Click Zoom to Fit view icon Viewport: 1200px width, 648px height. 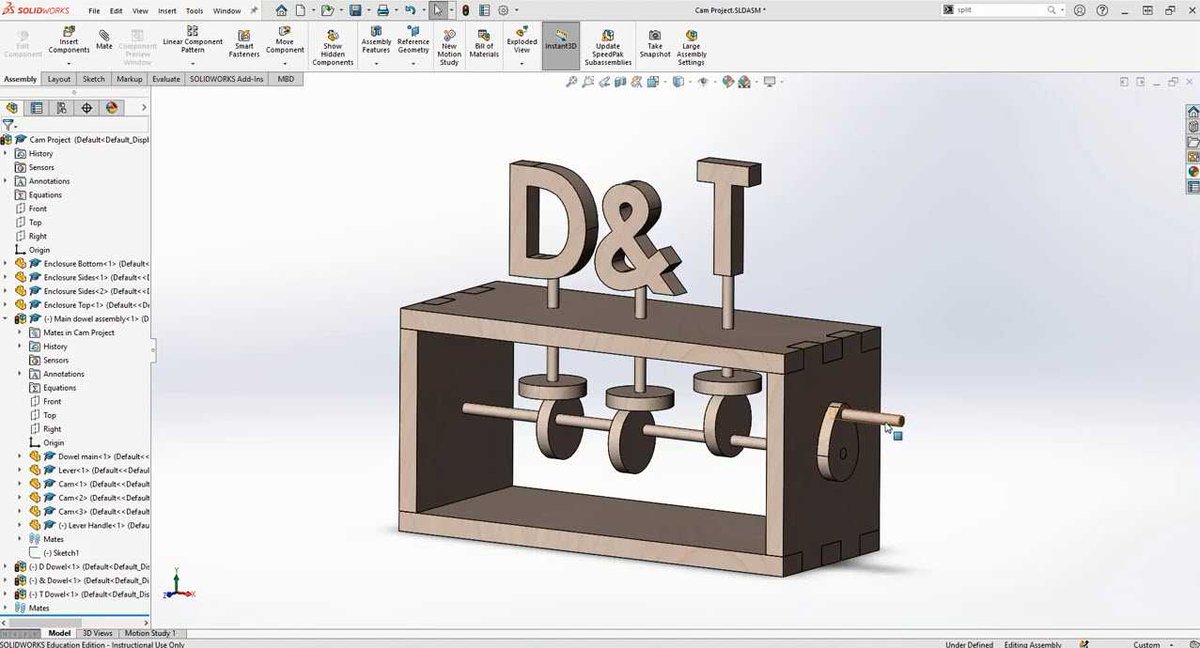[x=572, y=82]
